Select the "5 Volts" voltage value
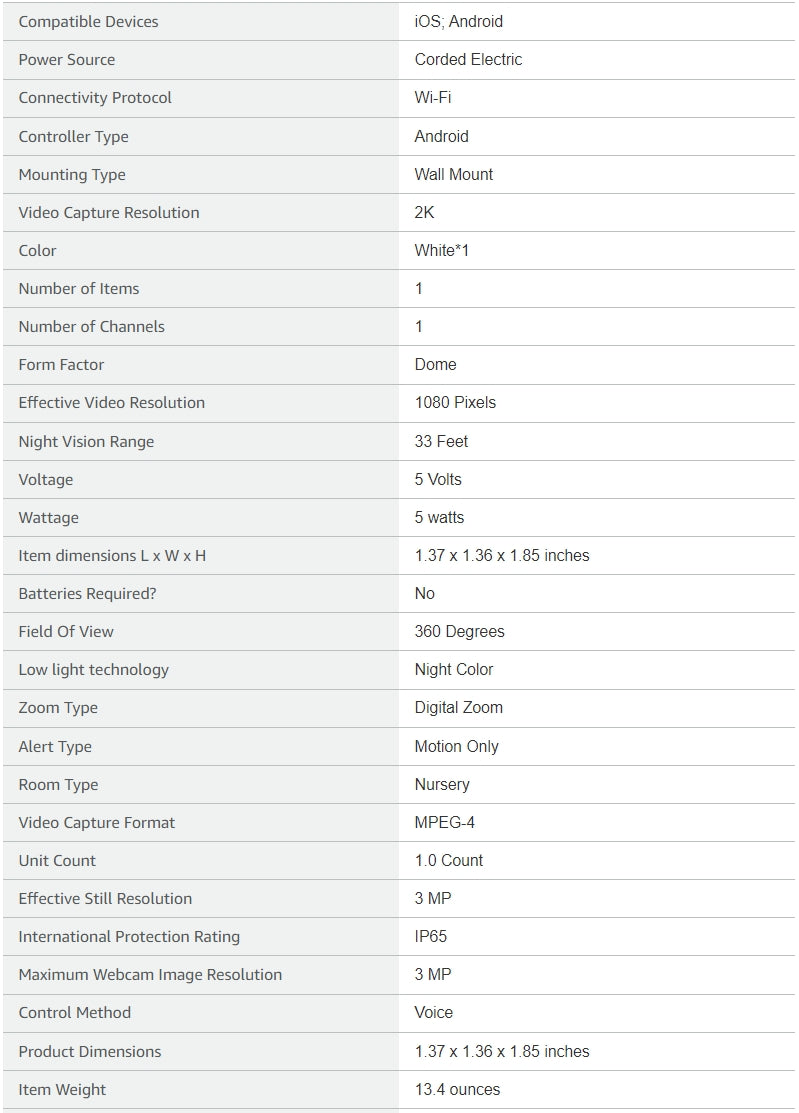 (x=438, y=479)
